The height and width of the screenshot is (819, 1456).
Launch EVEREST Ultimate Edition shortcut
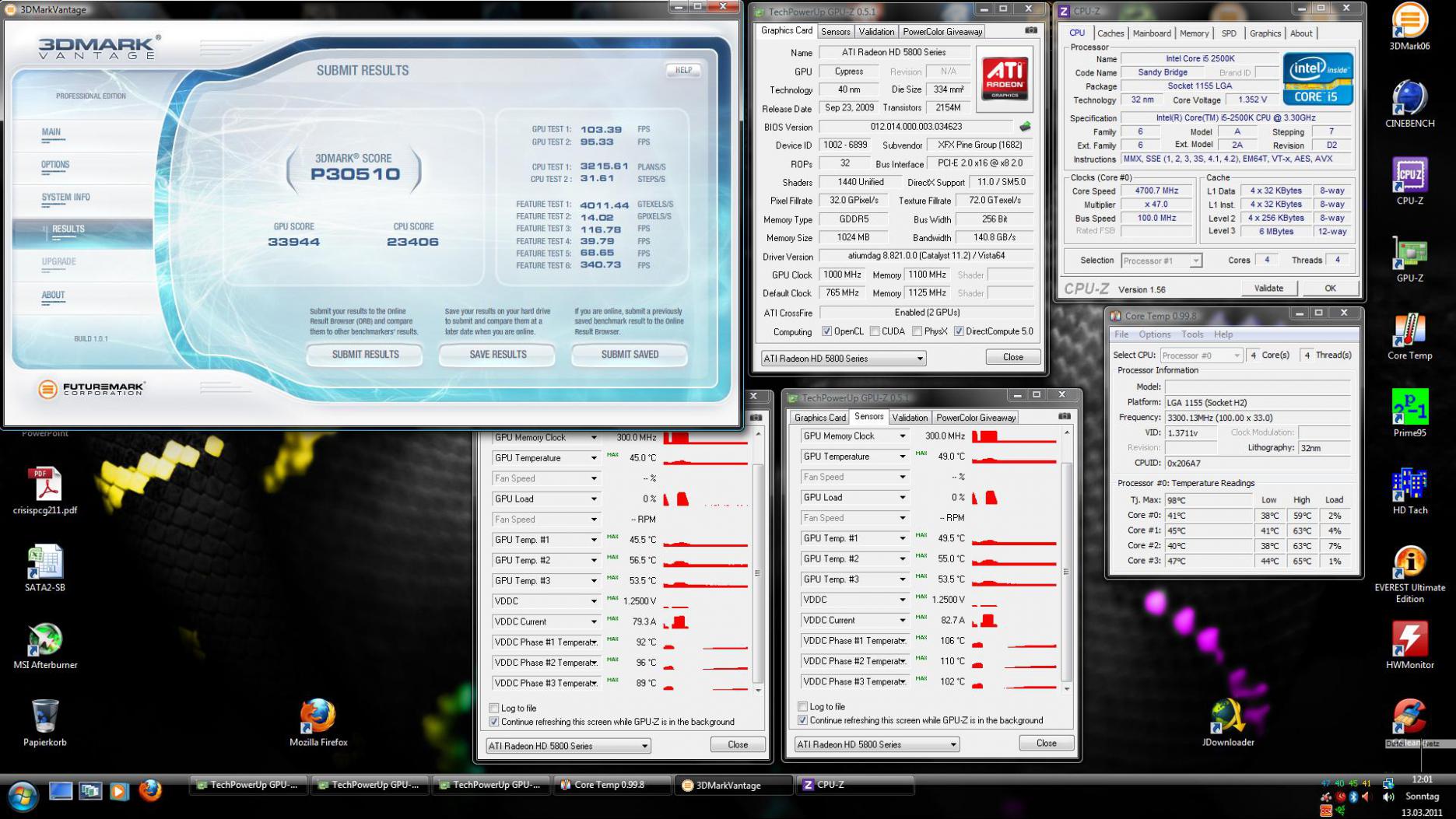pyautogui.click(x=1409, y=574)
